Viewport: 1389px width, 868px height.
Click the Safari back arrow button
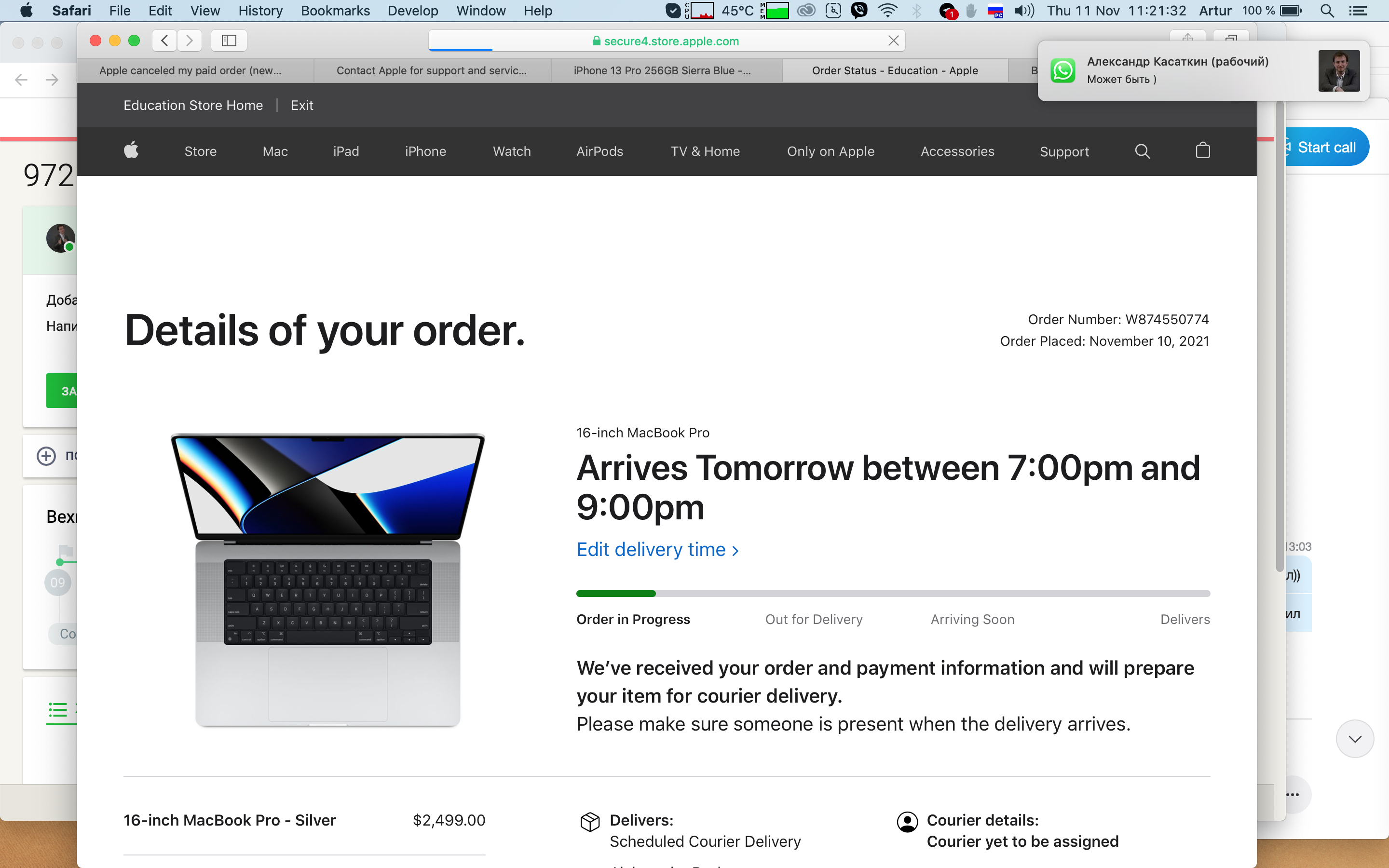click(165, 40)
